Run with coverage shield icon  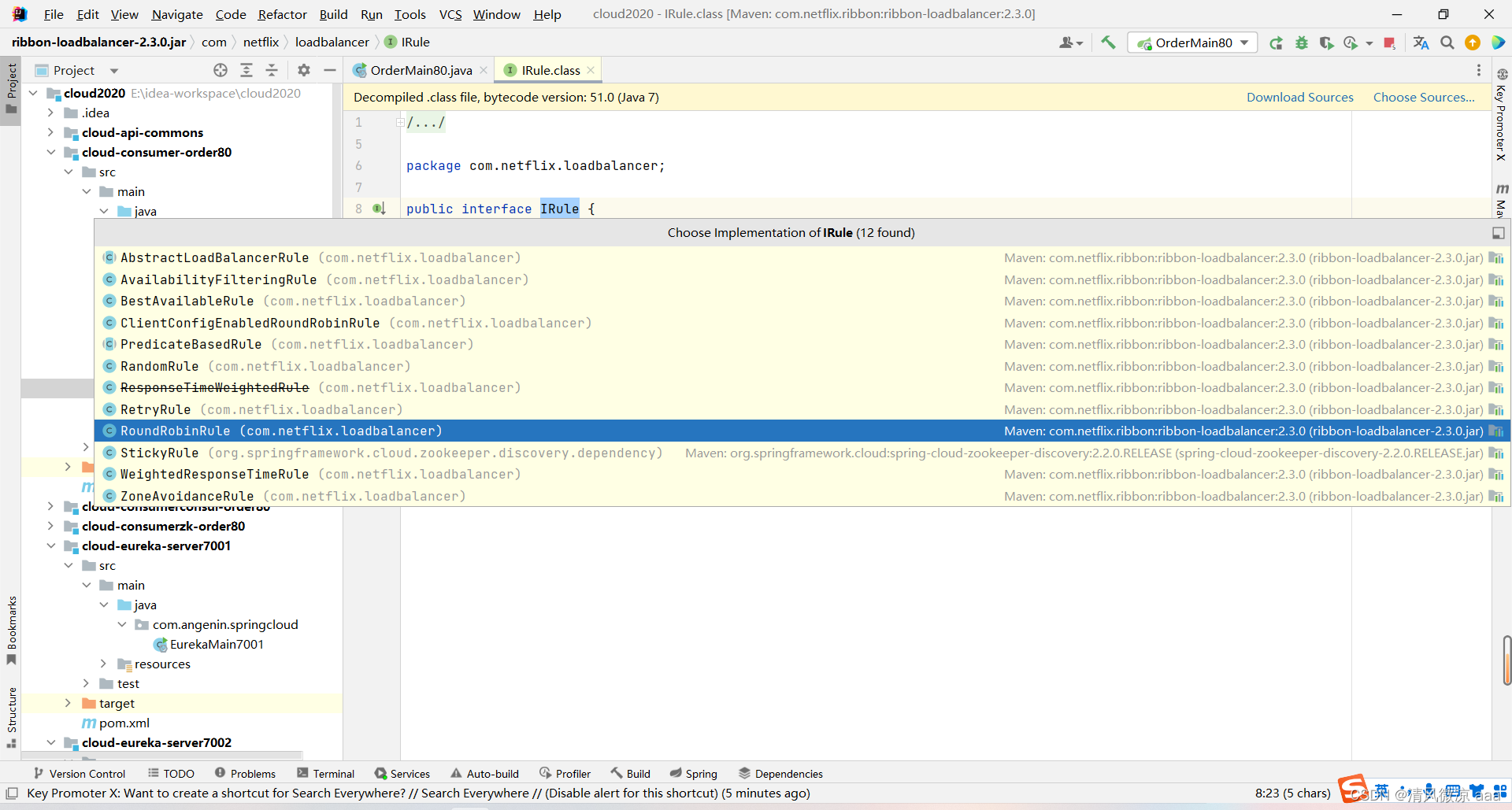tap(1327, 43)
